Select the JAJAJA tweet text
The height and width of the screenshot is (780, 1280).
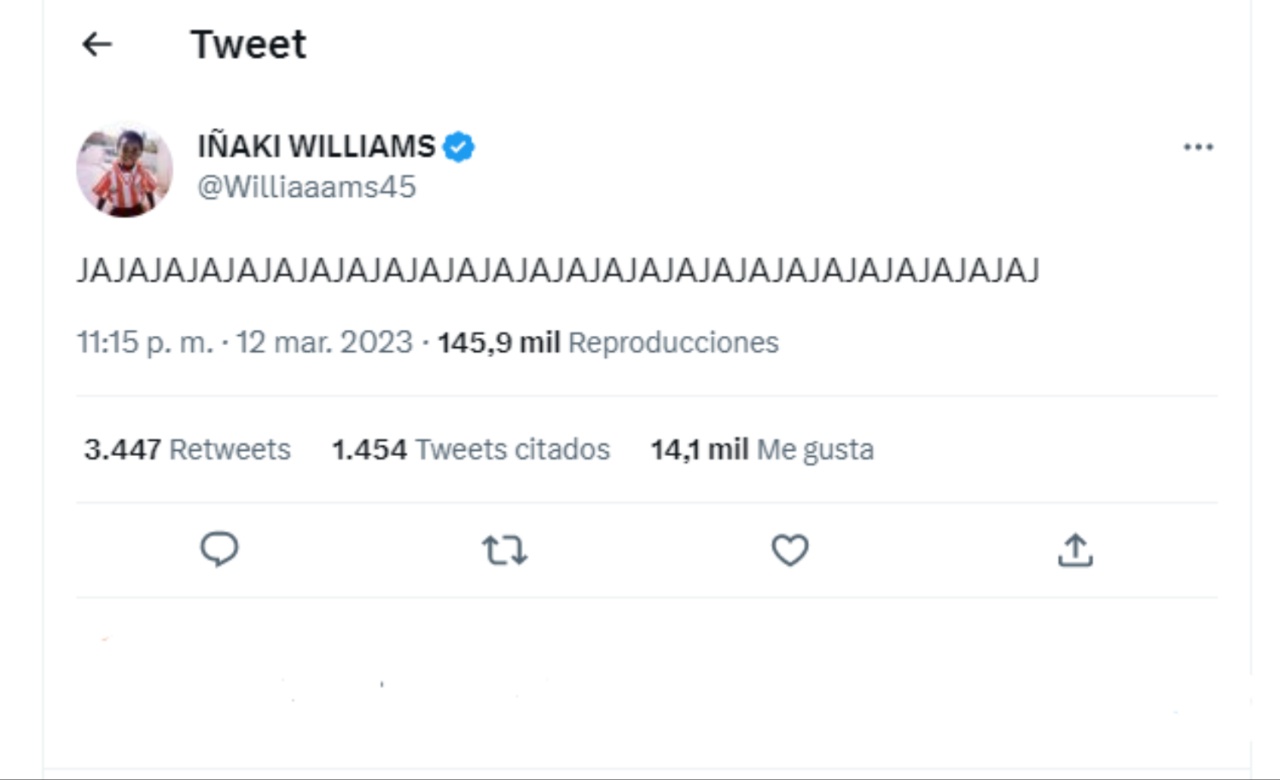pyautogui.click(x=560, y=268)
